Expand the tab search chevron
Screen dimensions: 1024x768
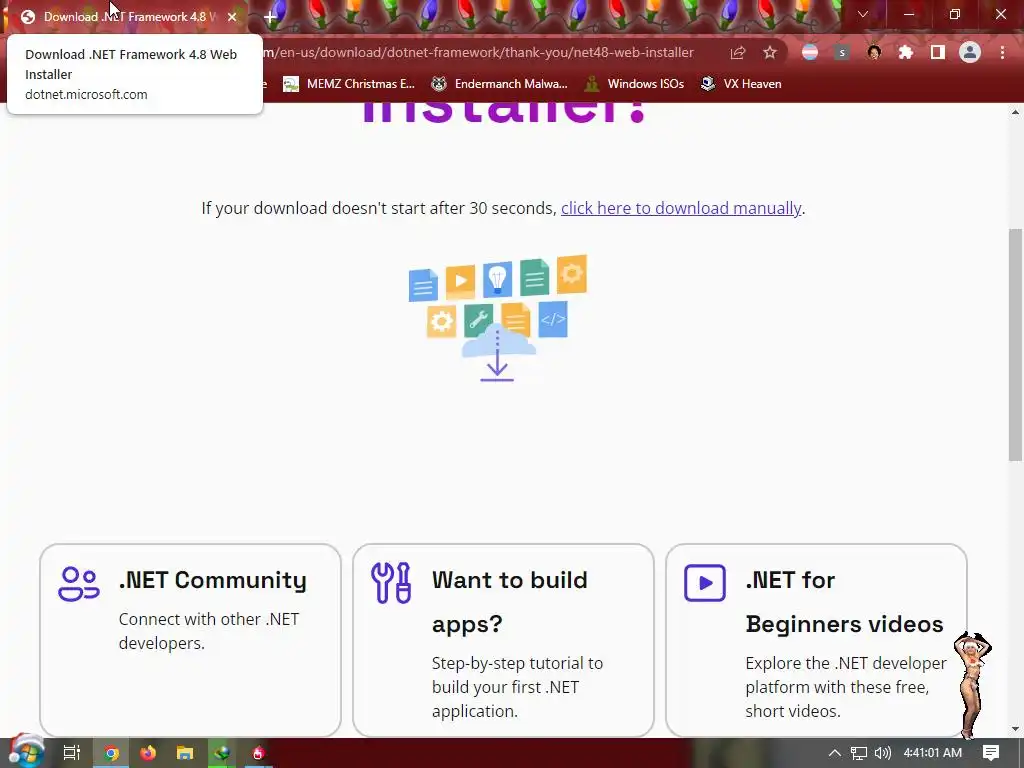click(x=863, y=14)
